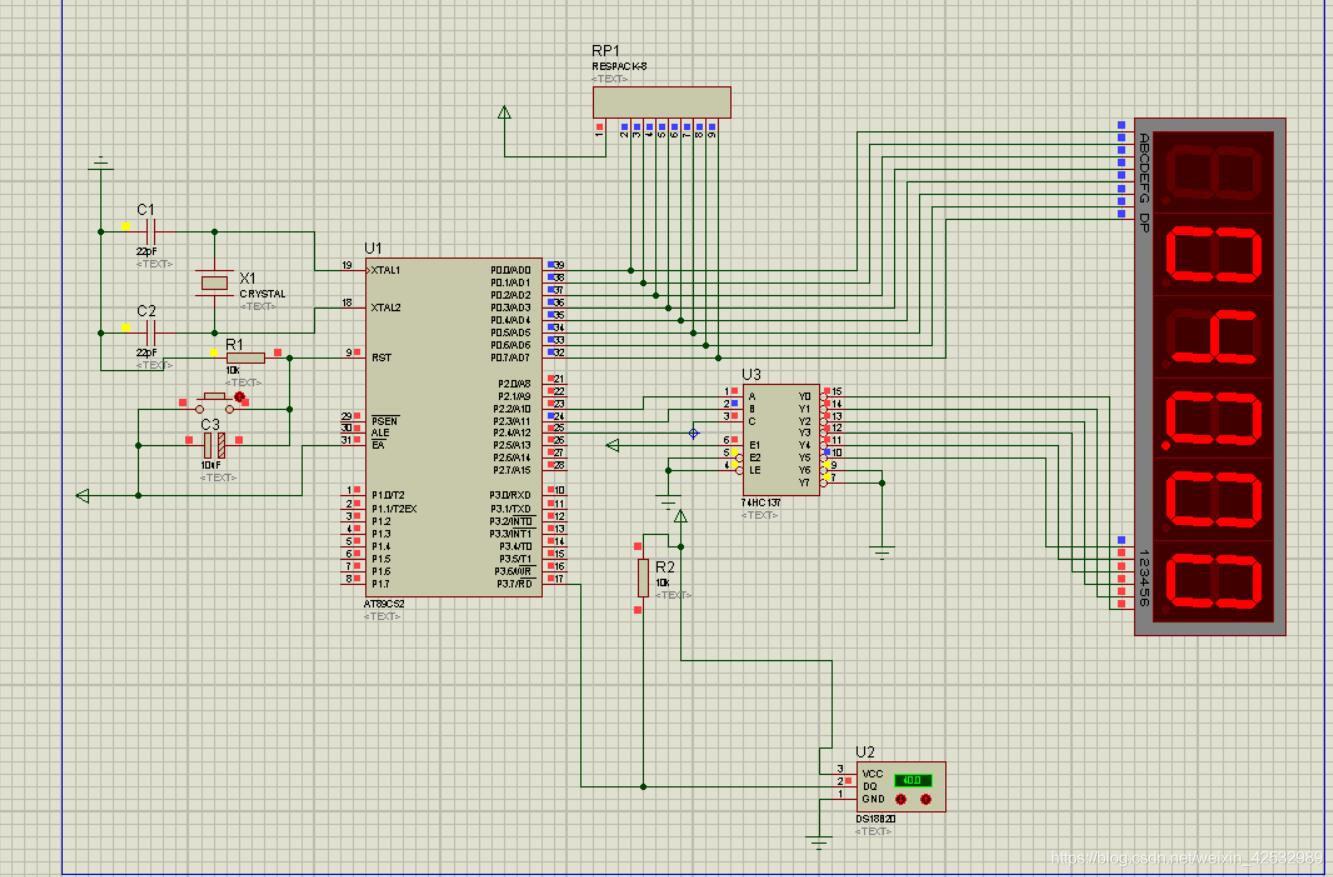Screen dimensions: 1333x877
Task: Click the CRYSTAL value text beside X1
Action: coord(262,294)
